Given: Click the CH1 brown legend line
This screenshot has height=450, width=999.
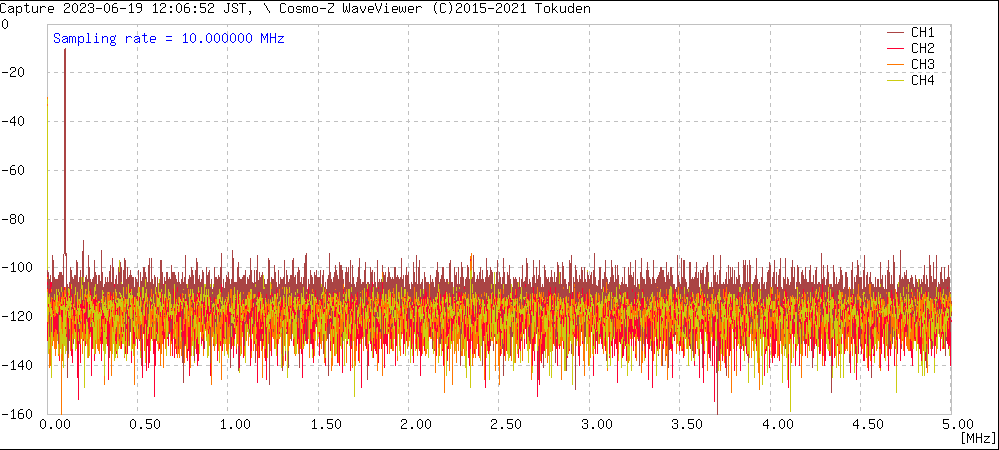Looking at the screenshot, I should click(895, 32).
